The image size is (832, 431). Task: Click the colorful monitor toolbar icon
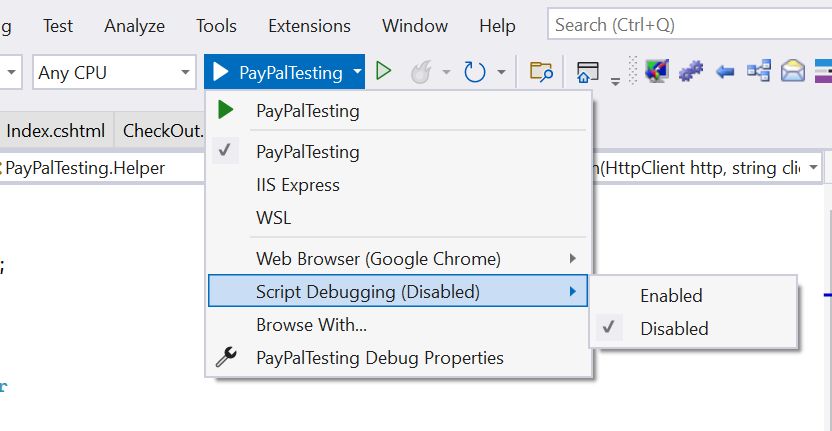pos(657,71)
